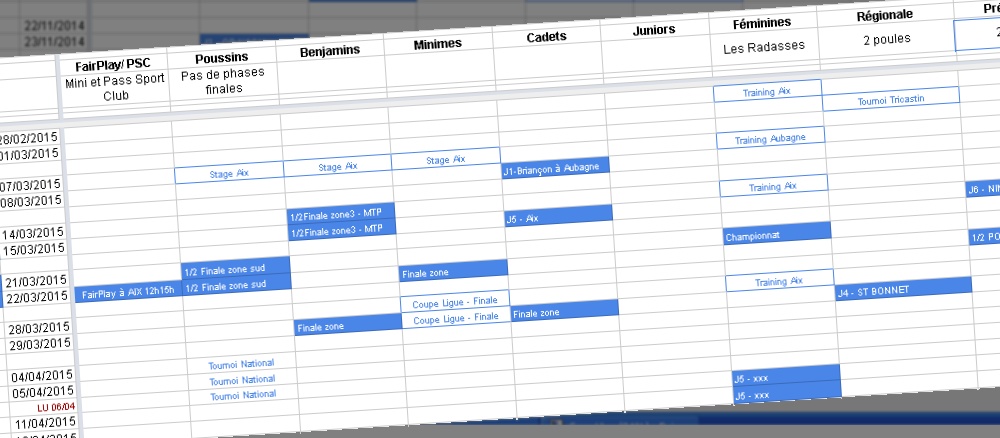Click the lower 1/2 Finale zone sud cell
1000x438 pixels.
click(x=237, y=285)
